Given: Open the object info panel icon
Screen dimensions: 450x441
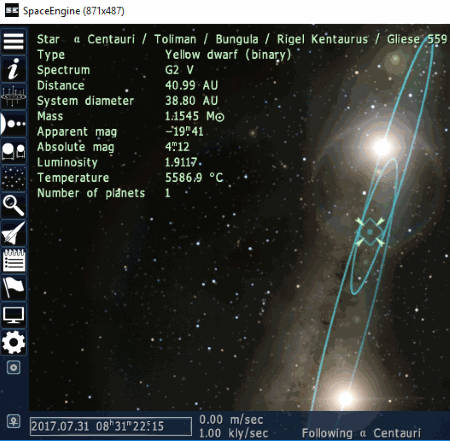Looking at the screenshot, I should (13, 69).
